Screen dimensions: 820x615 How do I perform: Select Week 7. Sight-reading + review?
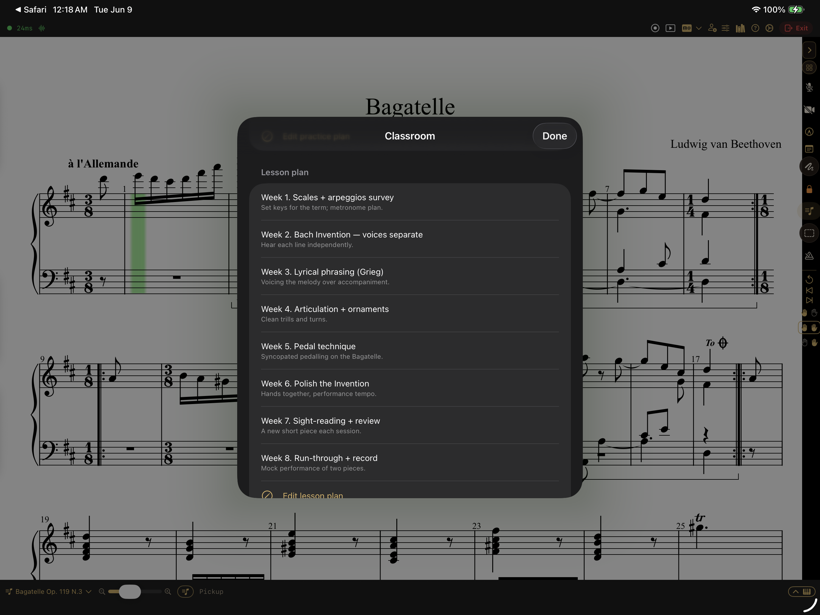coord(409,425)
